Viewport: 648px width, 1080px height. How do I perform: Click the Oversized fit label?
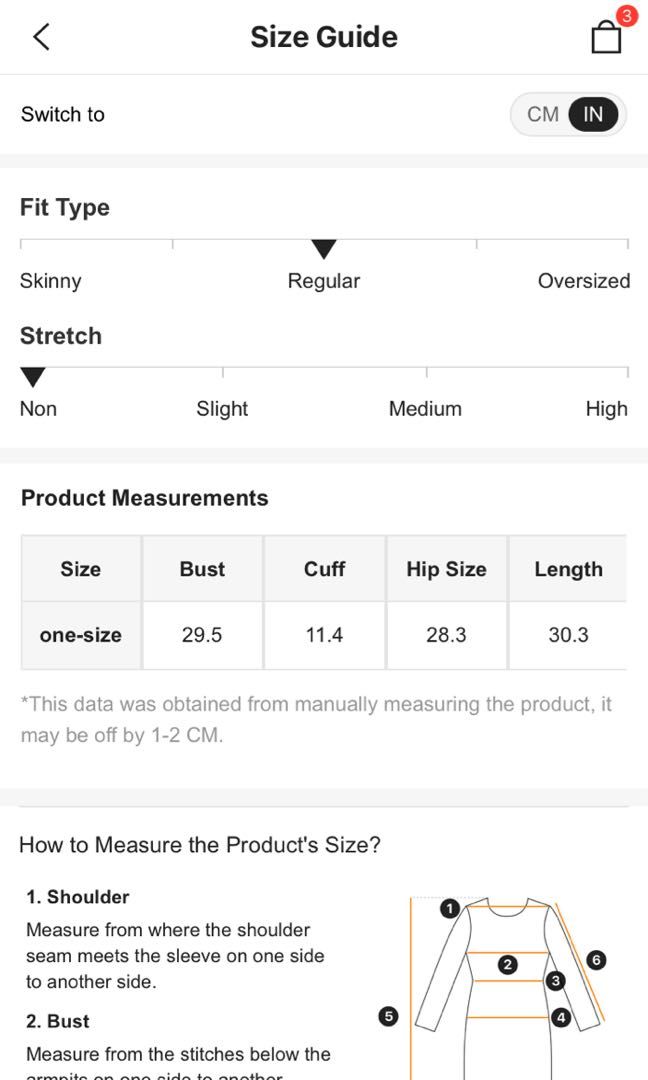click(584, 281)
